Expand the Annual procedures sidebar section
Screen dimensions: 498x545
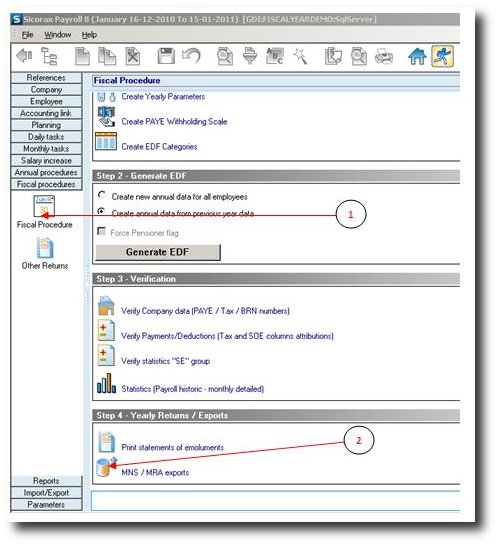[46, 172]
